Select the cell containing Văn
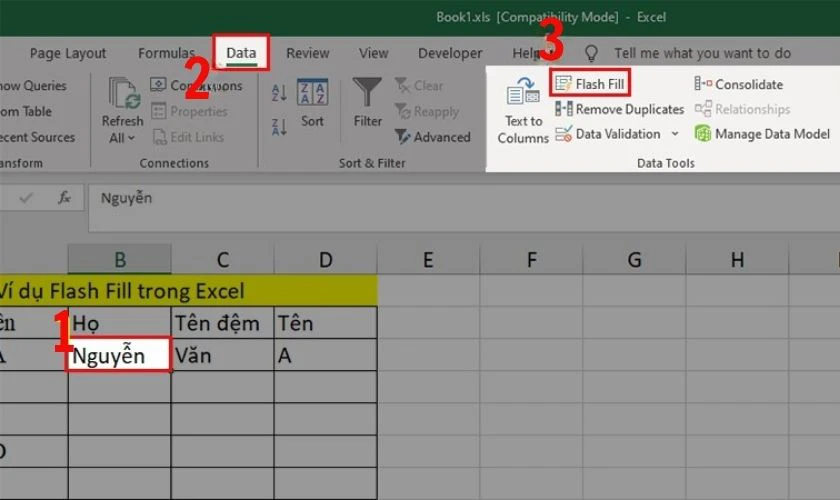 (x=222, y=355)
